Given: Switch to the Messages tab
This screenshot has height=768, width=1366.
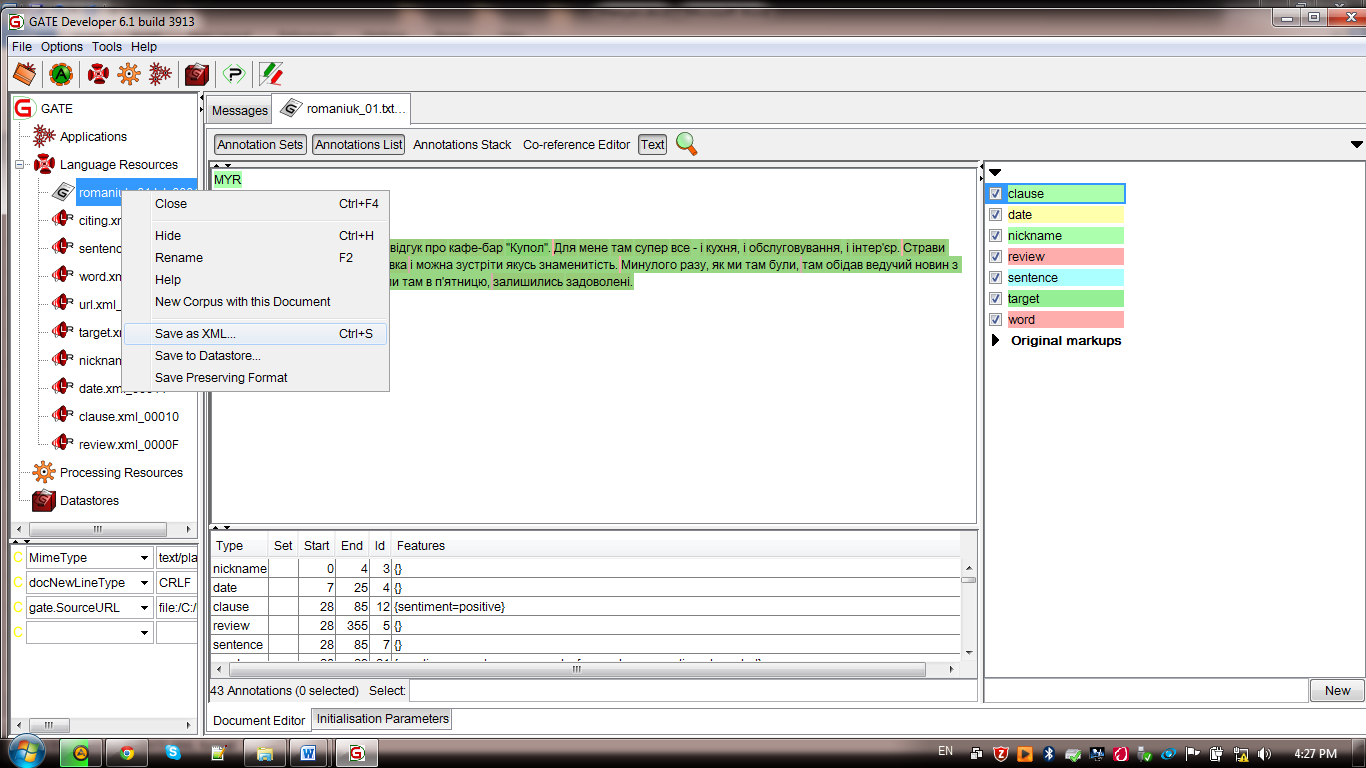Looking at the screenshot, I should click(x=239, y=110).
